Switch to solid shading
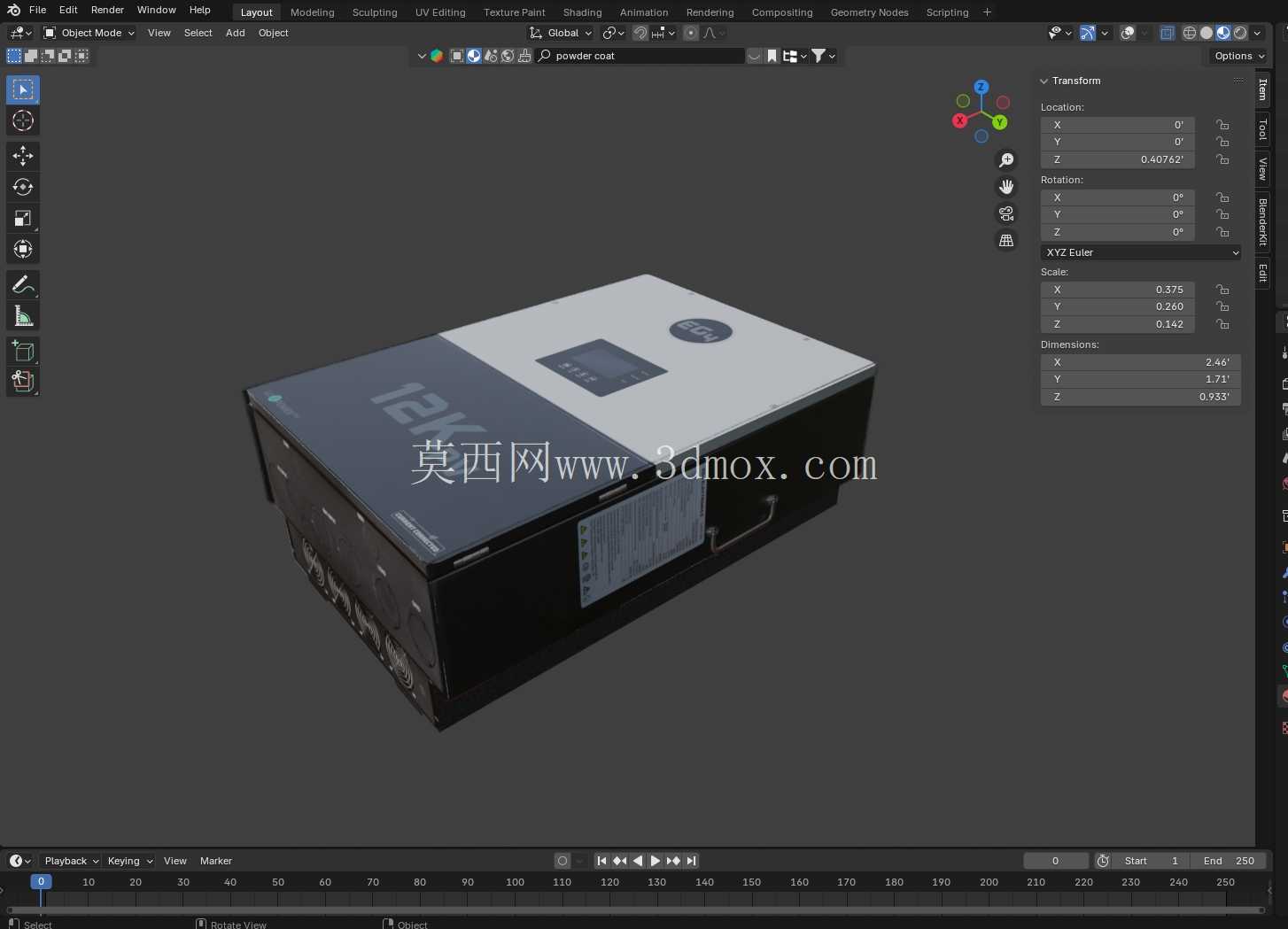This screenshot has height=929, width=1288. click(1207, 33)
